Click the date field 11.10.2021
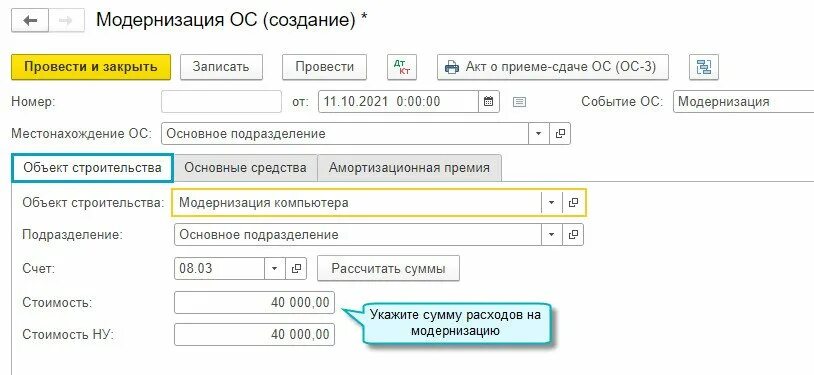This screenshot has height=375, width=814. click(398, 102)
